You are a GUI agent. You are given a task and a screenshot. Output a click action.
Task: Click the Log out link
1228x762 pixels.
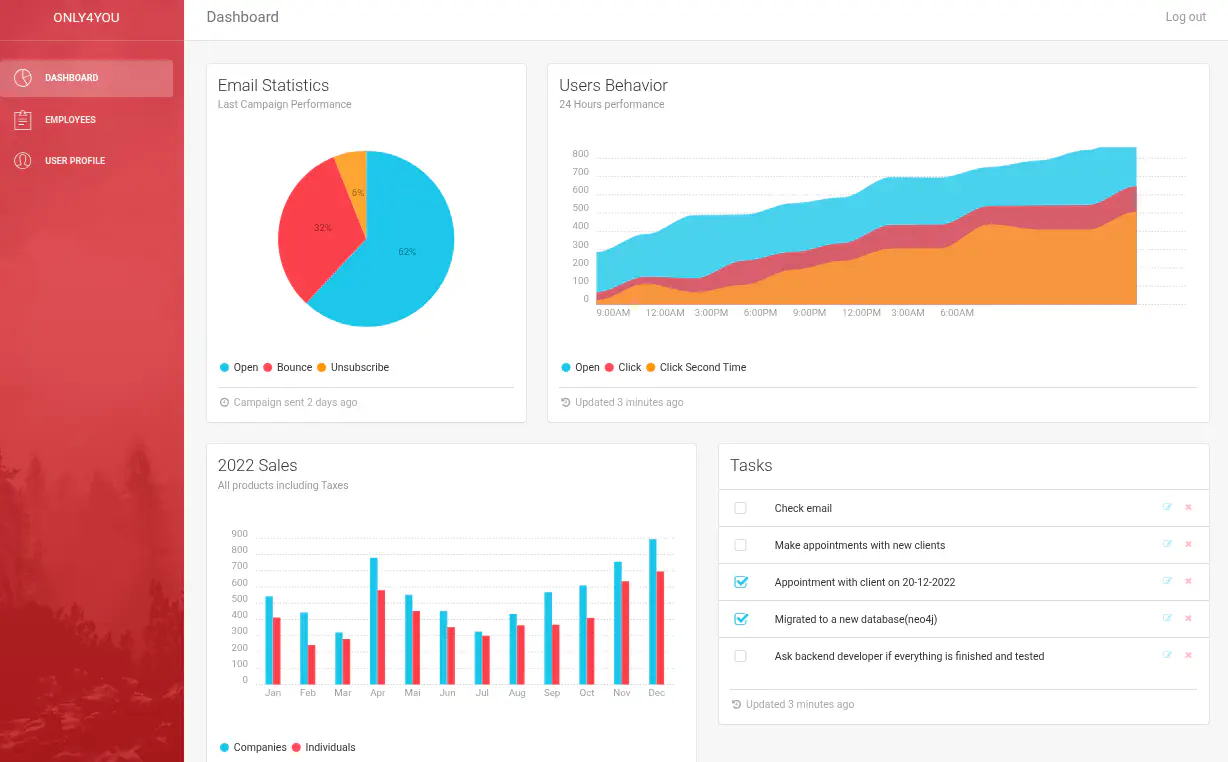1185,17
